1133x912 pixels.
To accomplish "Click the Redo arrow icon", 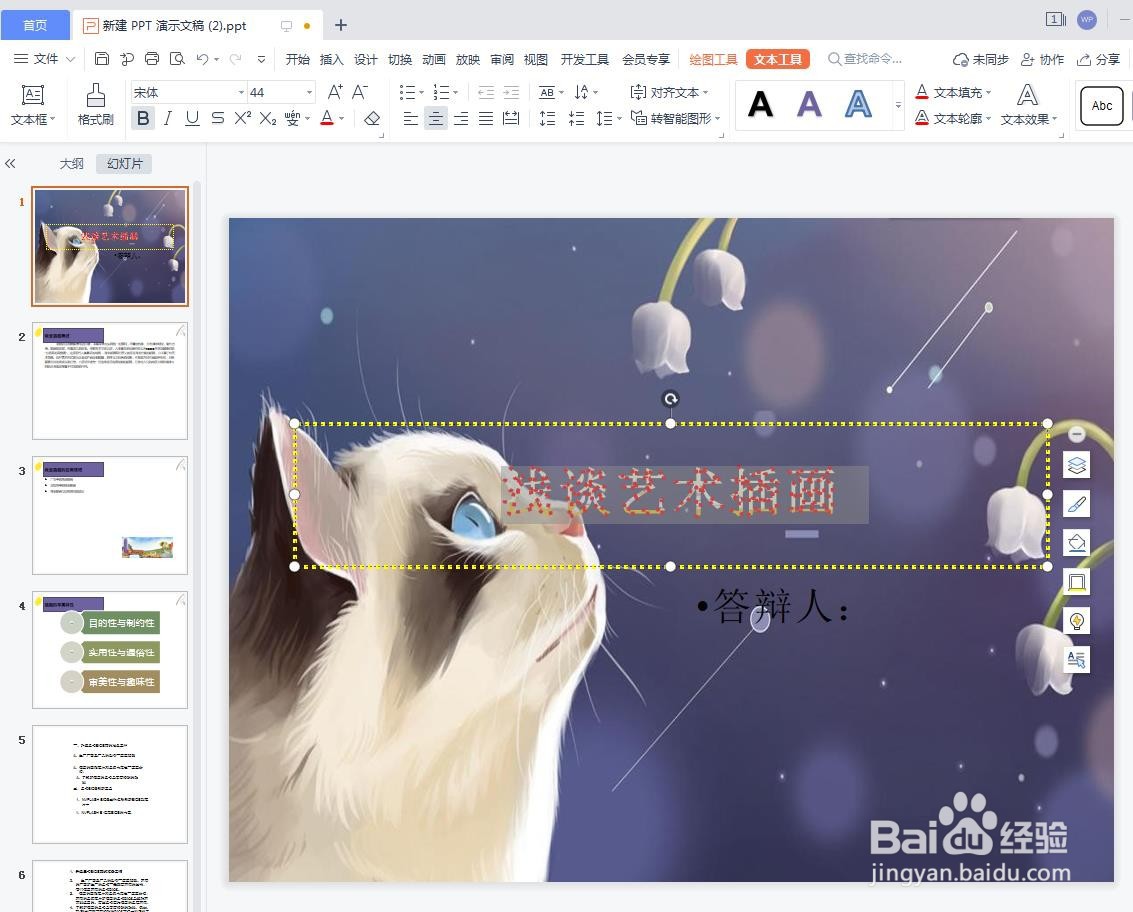I will pyautogui.click(x=236, y=59).
